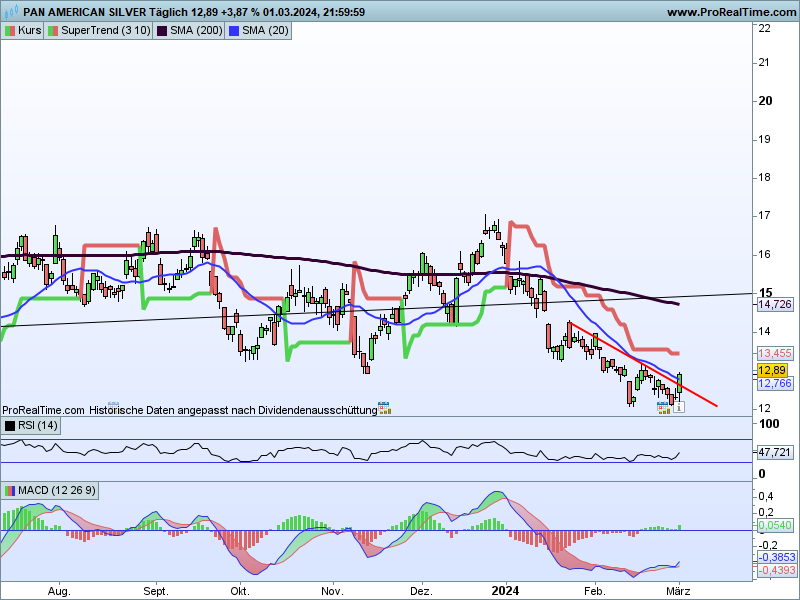800x600 pixels.
Task: Open the RSI (14) panel label
Action: pos(38,426)
